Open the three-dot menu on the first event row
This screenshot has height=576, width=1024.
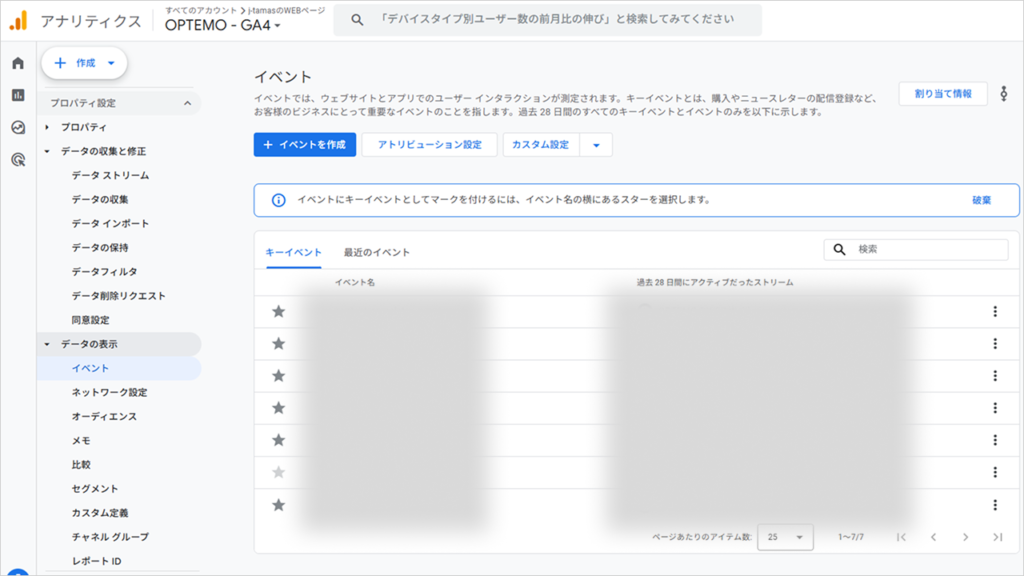(x=993, y=311)
